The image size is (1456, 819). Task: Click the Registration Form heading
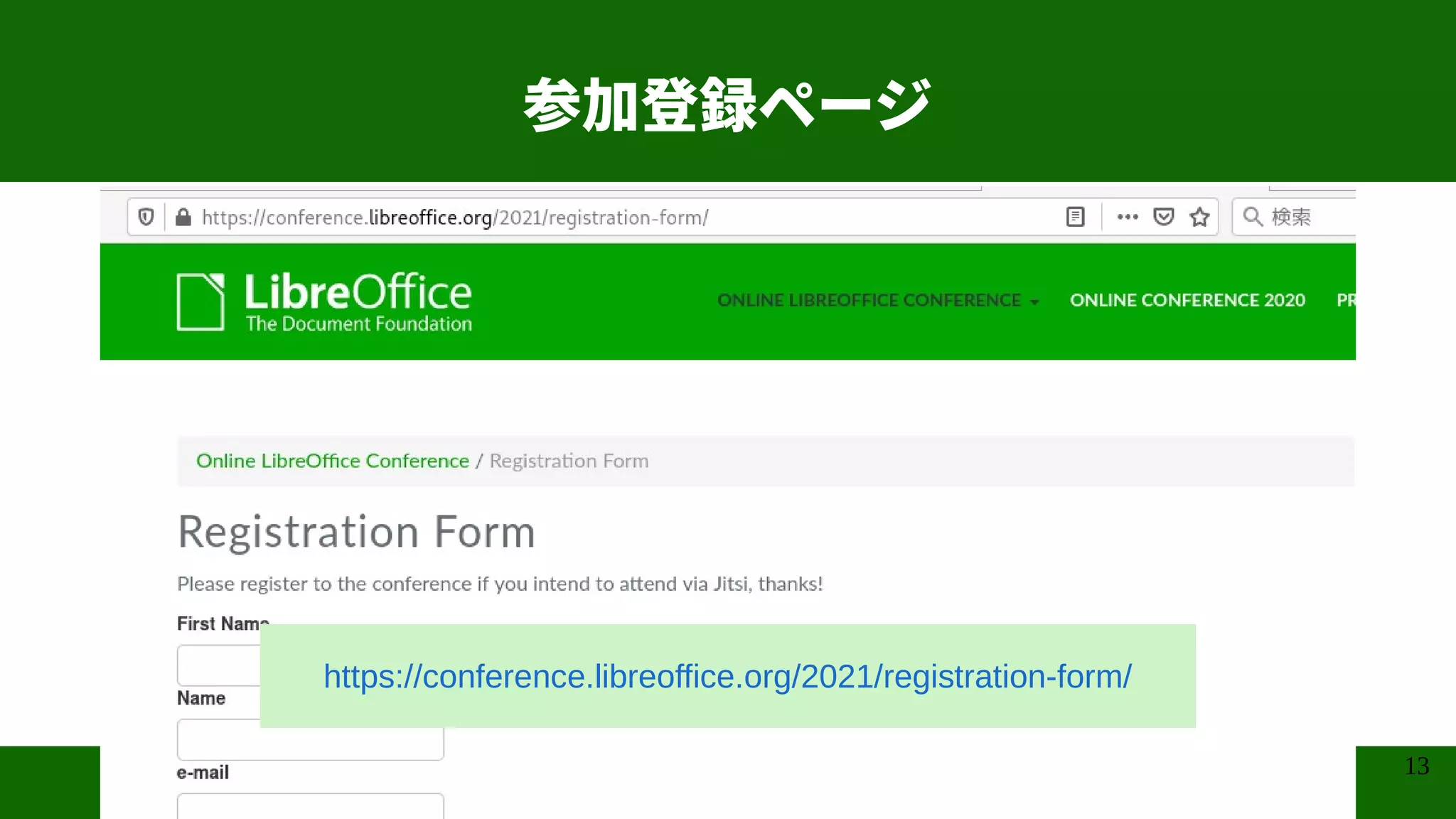click(356, 532)
